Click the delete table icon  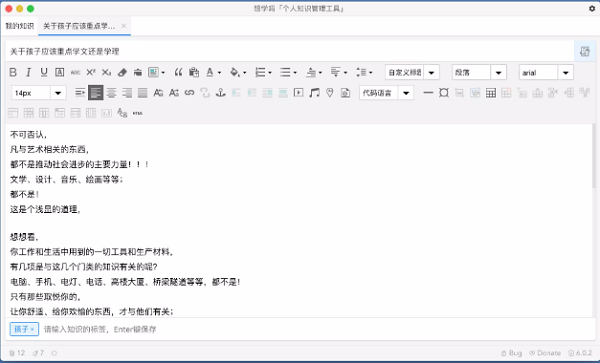[506, 93]
